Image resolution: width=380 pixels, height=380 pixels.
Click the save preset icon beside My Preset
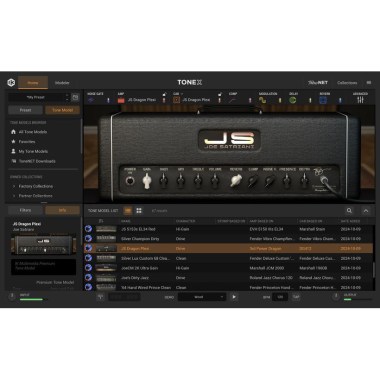pyautogui.click(x=75, y=97)
